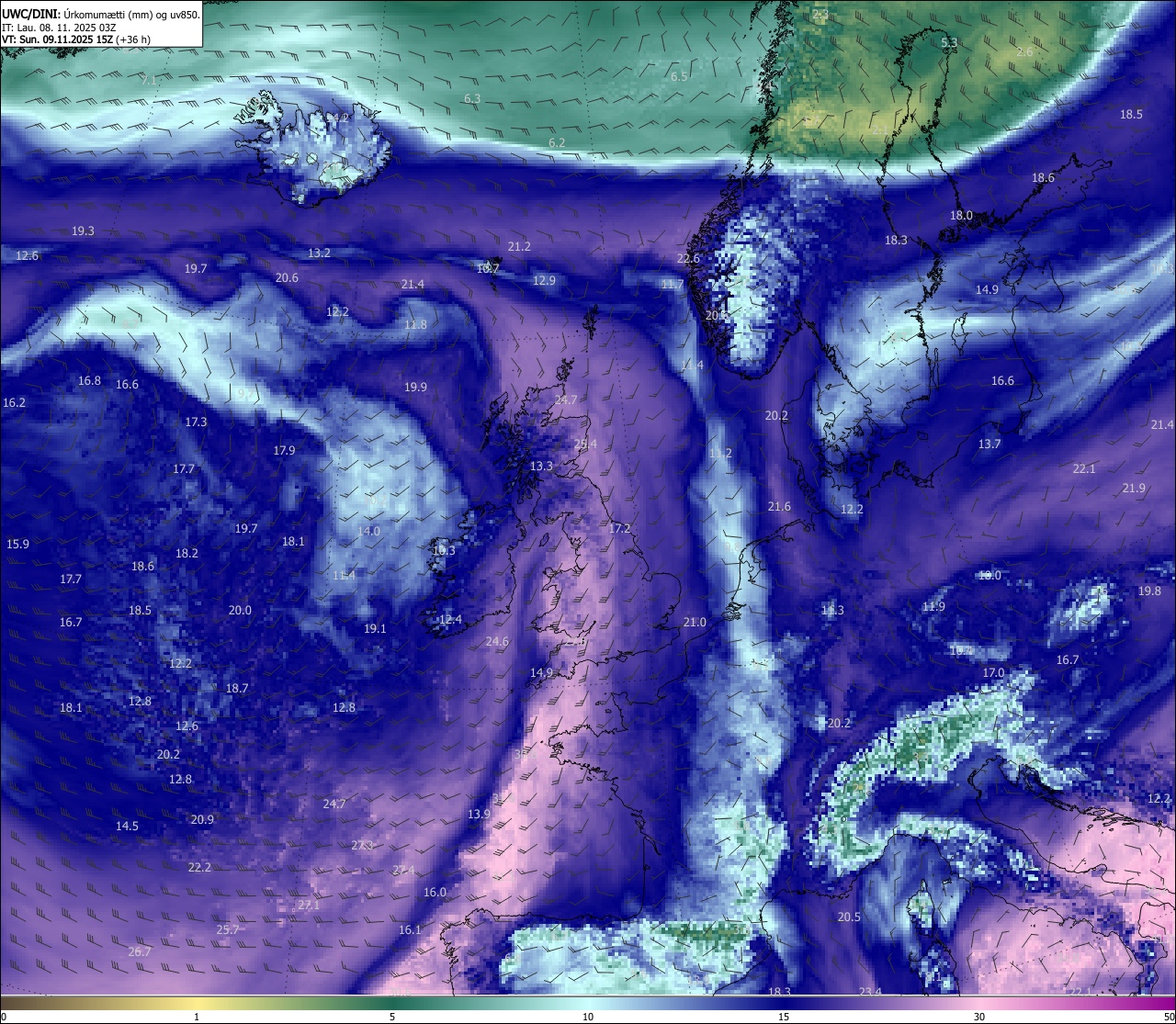
Task: Select the 20.5 map value
Action: coord(849,917)
